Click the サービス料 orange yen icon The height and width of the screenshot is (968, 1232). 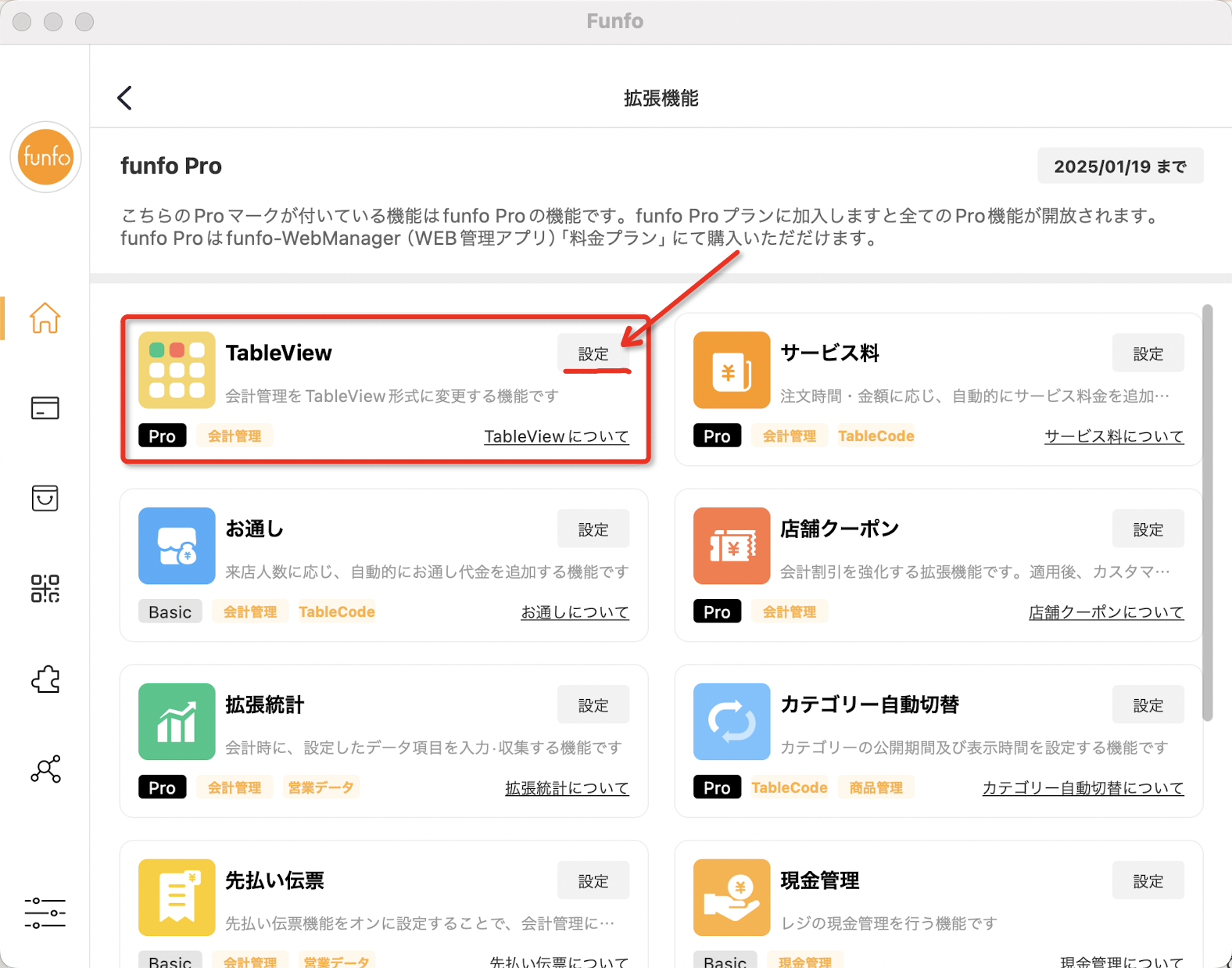pos(732,370)
